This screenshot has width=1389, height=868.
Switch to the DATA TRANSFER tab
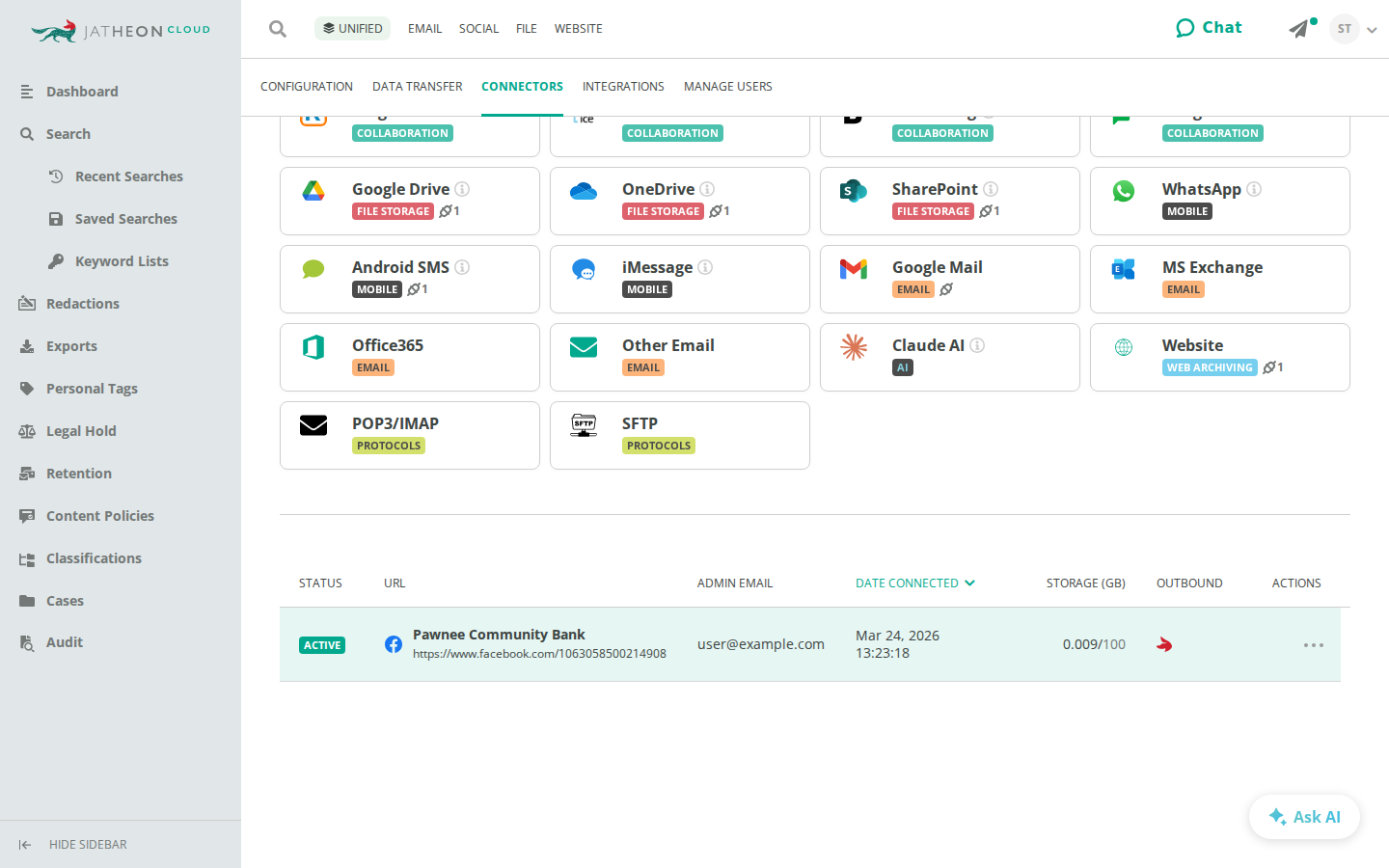[x=418, y=87]
